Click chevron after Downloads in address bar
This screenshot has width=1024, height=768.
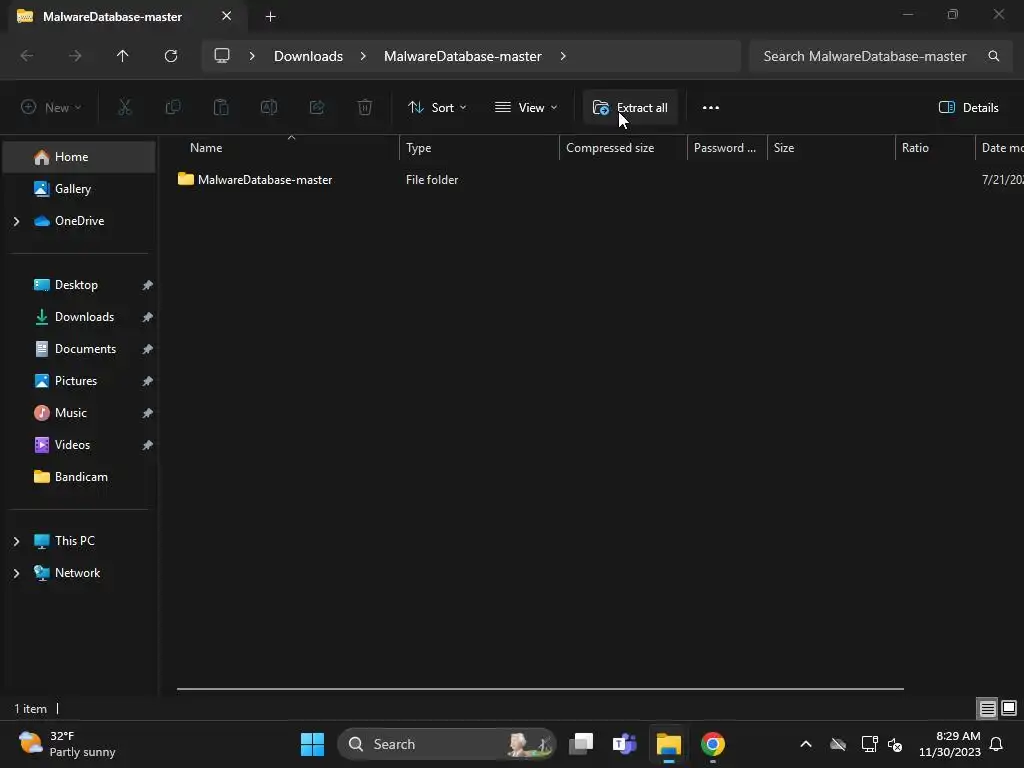pyautogui.click(x=363, y=56)
